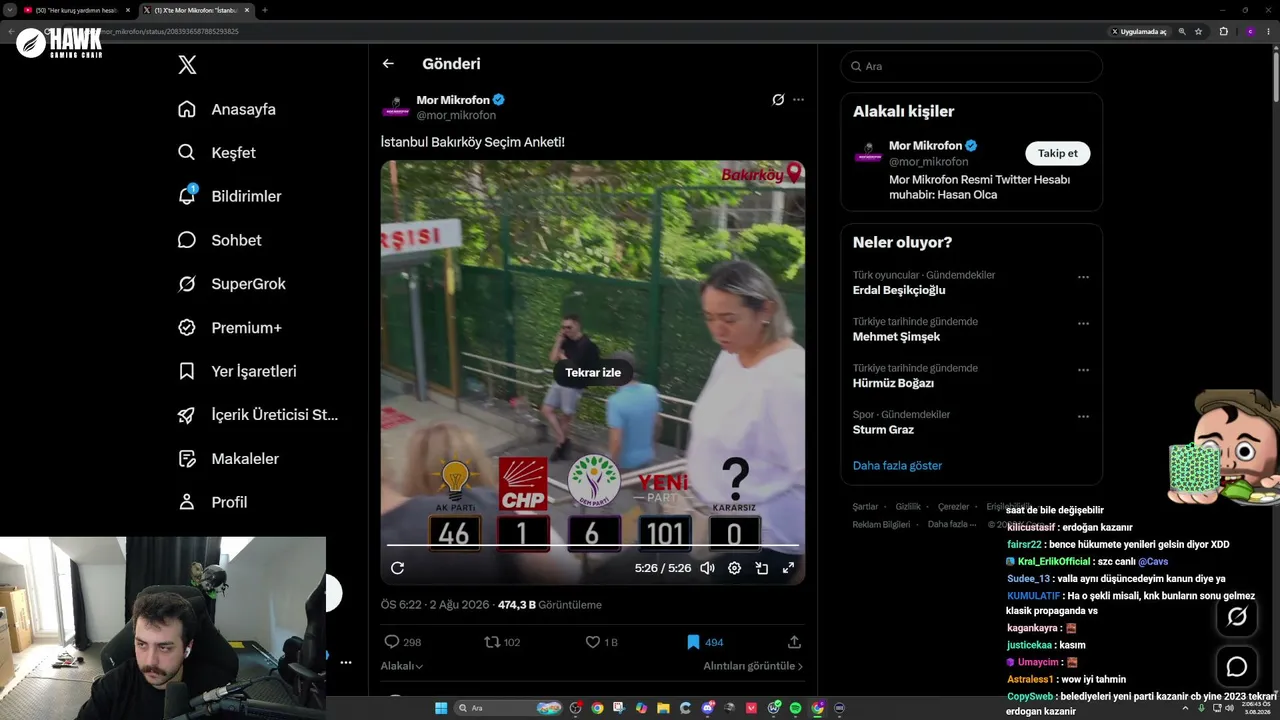Click the share icon under the post
The width and height of the screenshot is (1280, 720).
pos(794,642)
